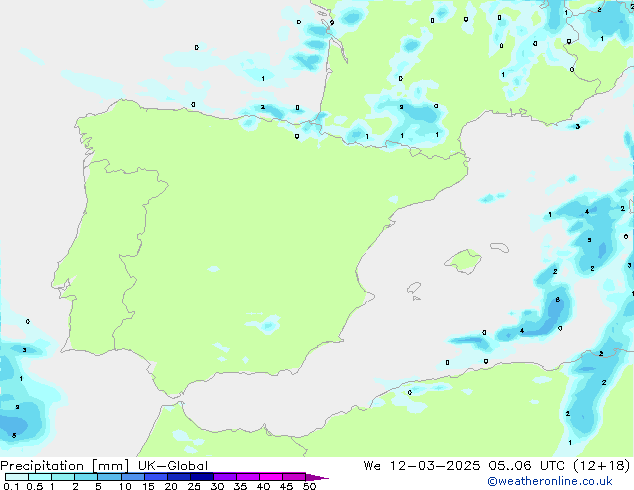Click the Menorca island outline
634x490 pixels.
pos(500,247)
